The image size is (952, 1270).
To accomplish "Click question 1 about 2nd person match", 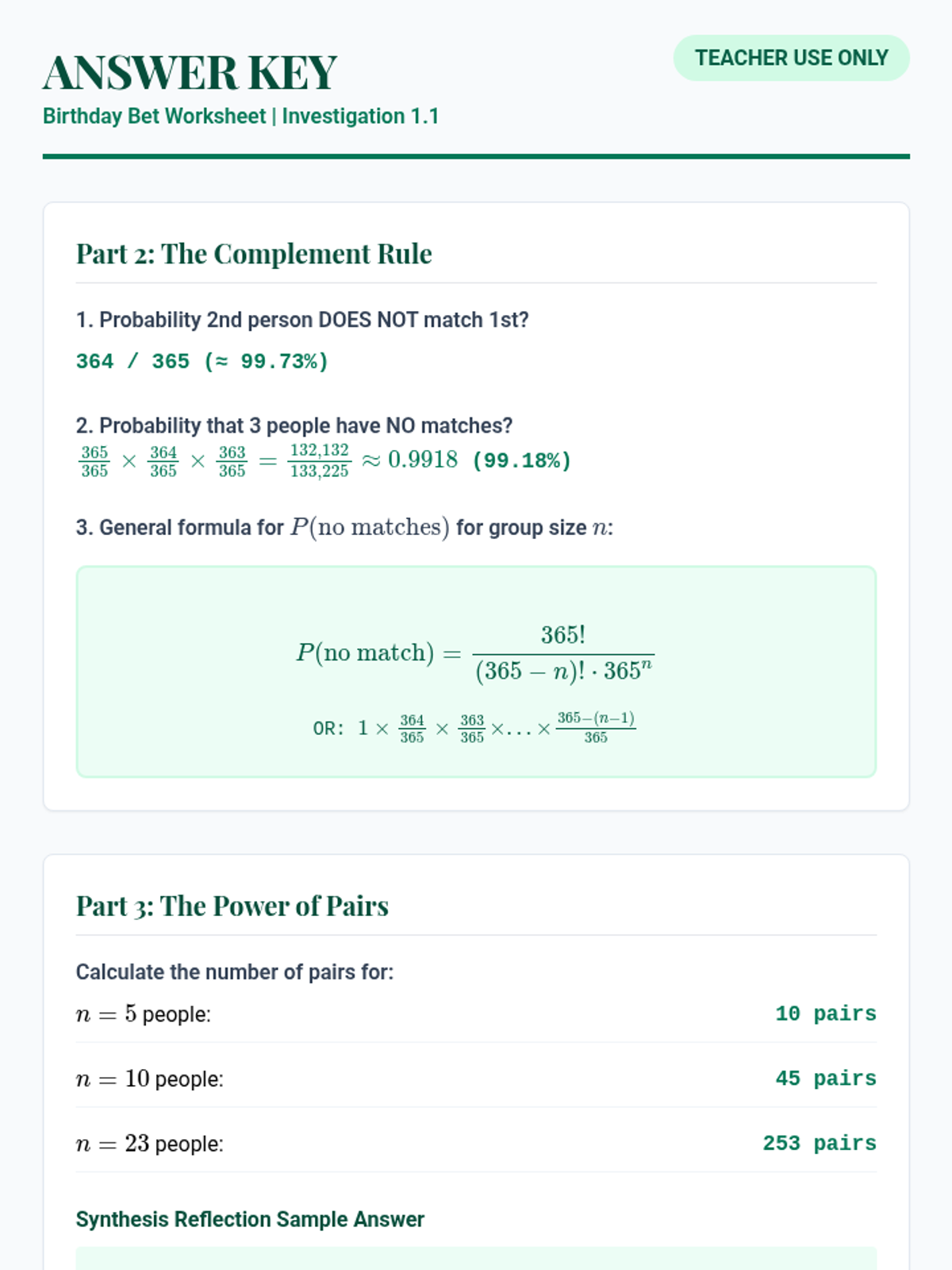I will (x=302, y=320).
